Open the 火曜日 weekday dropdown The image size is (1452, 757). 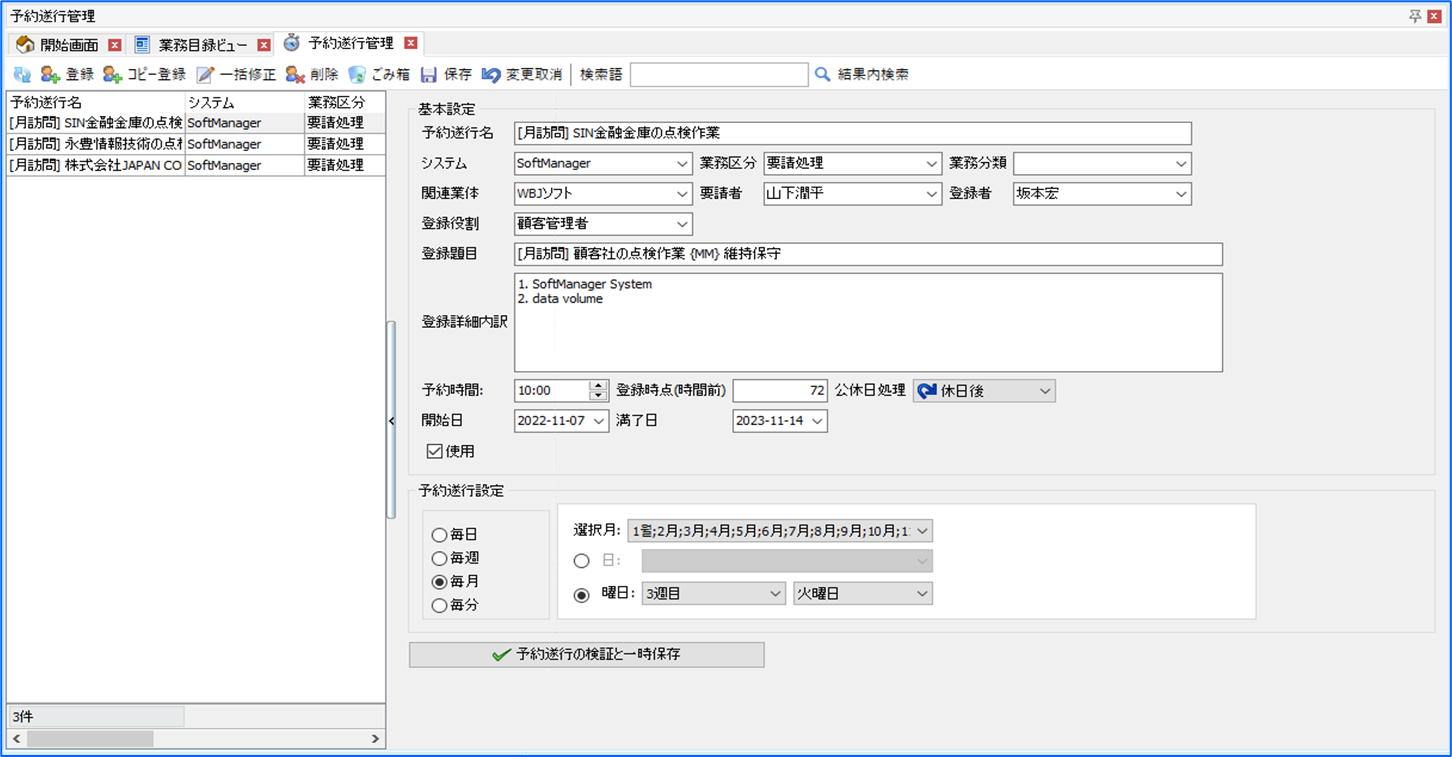[862, 594]
